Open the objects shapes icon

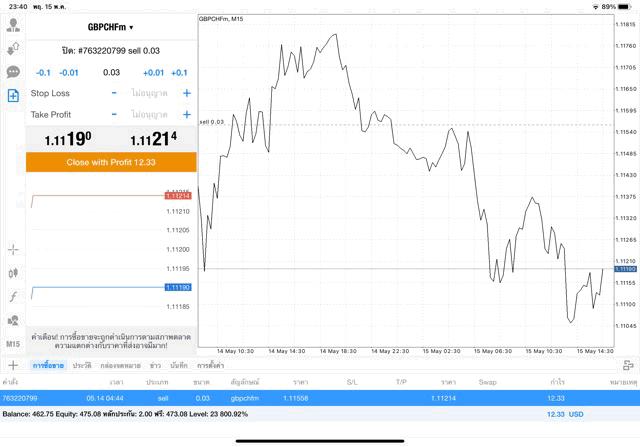pyautogui.click(x=13, y=321)
